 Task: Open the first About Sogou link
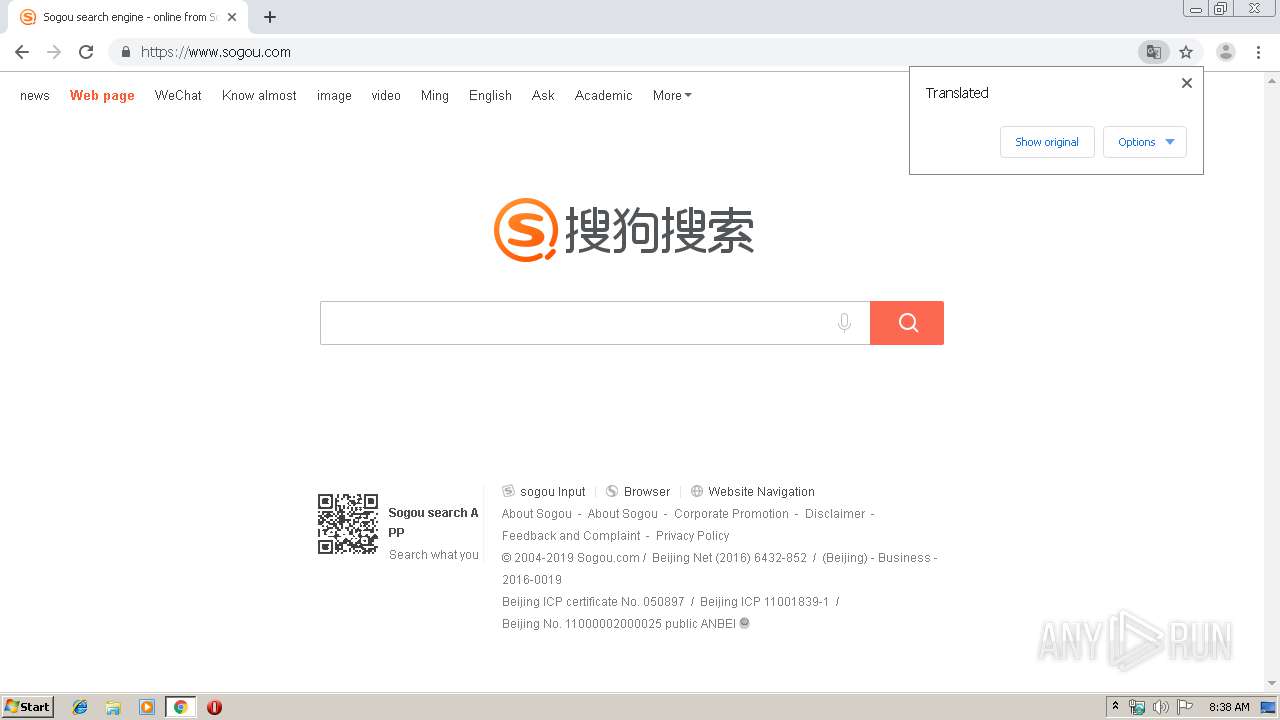(x=537, y=514)
